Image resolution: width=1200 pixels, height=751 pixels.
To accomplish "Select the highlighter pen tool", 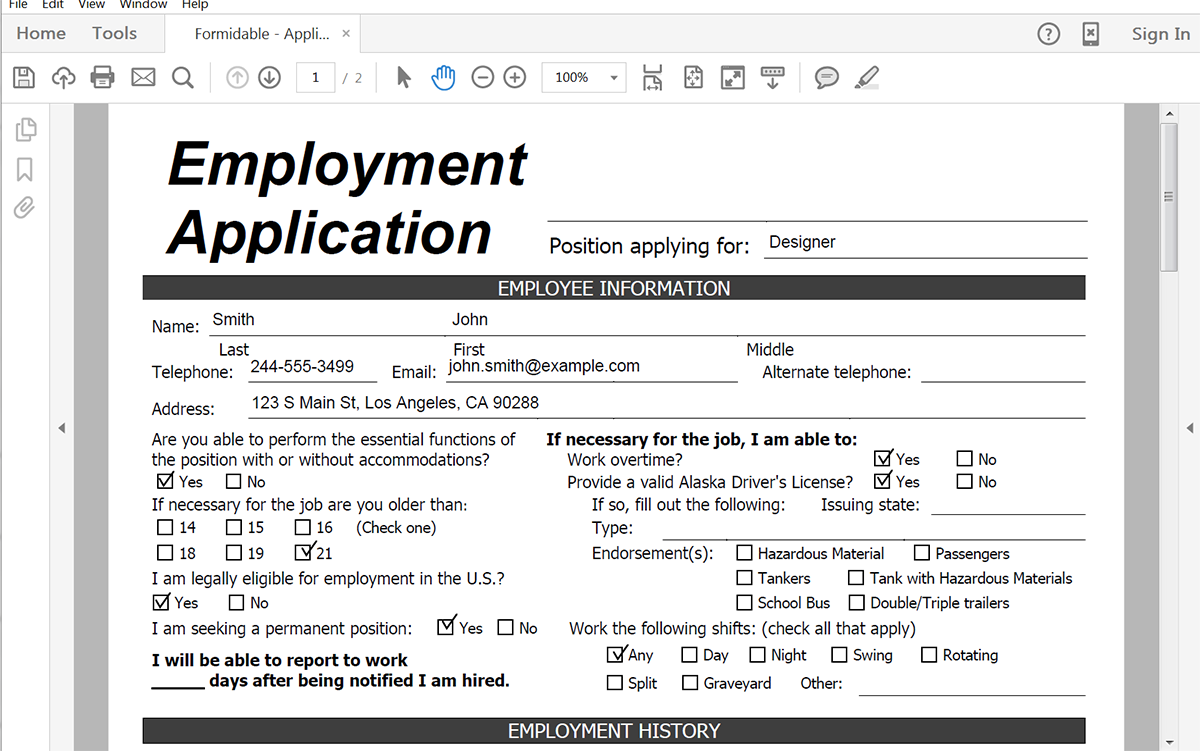I will [x=866, y=77].
